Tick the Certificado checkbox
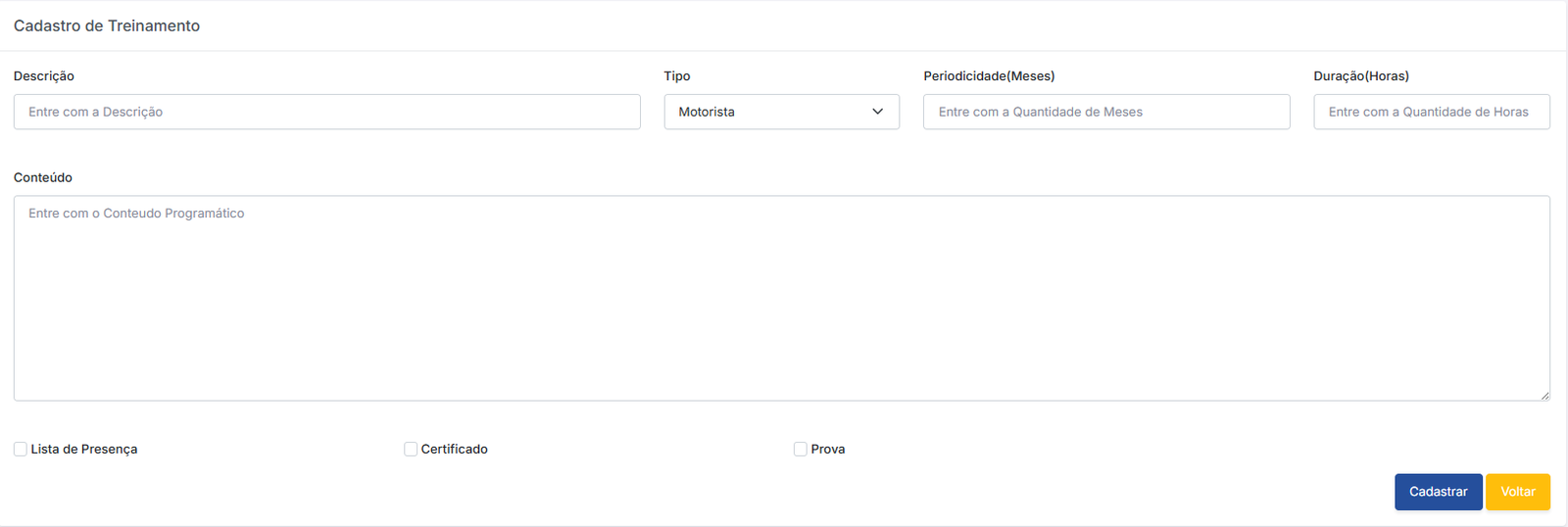This screenshot has width=1568, height=527. [411, 449]
